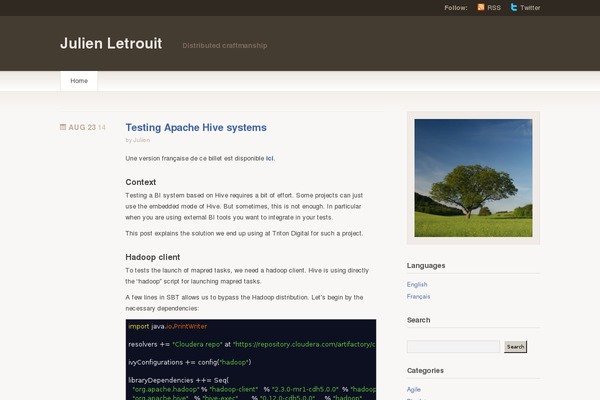Viewport: 600px width, 400px height.
Task: Click the blue Twitter bird icon
Action: [514, 7]
